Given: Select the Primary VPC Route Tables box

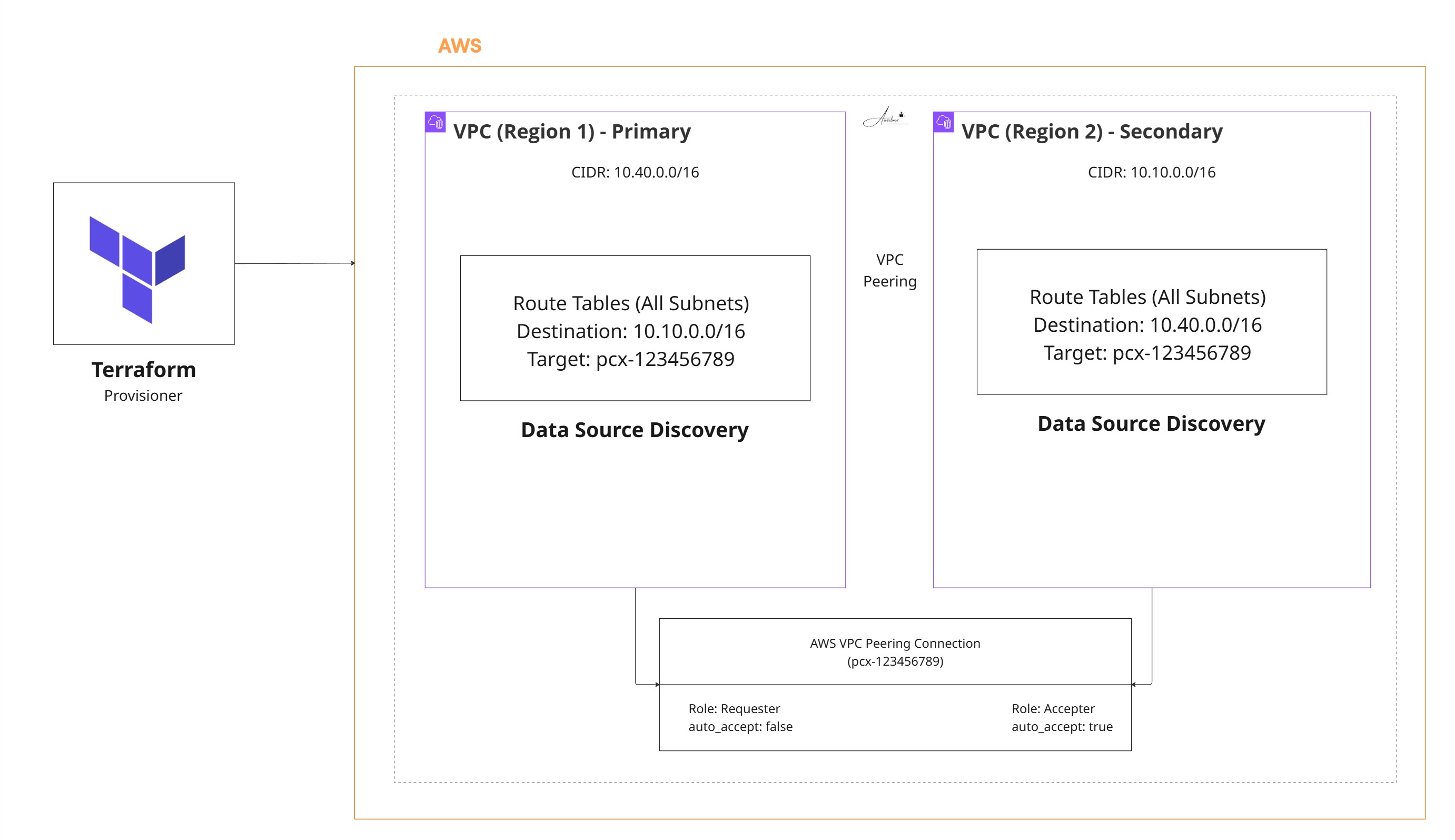Looking at the screenshot, I should (635, 328).
